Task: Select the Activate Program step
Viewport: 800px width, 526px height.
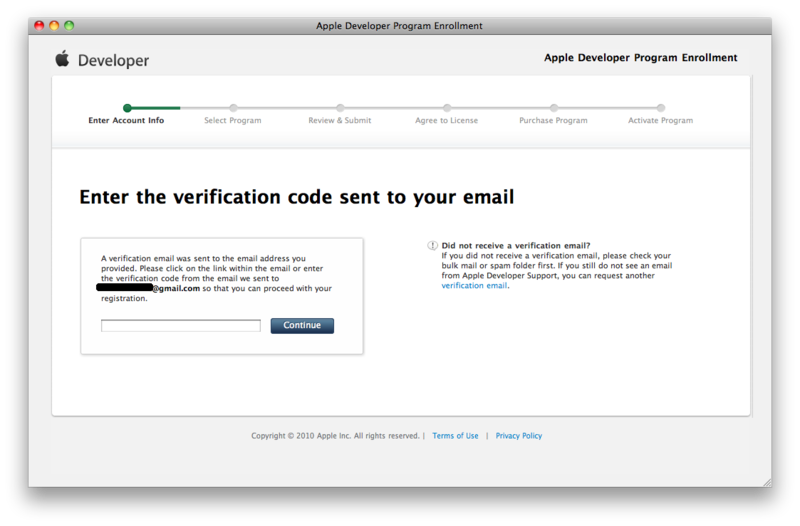Action: pyautogui.click(x=661, y=120)
